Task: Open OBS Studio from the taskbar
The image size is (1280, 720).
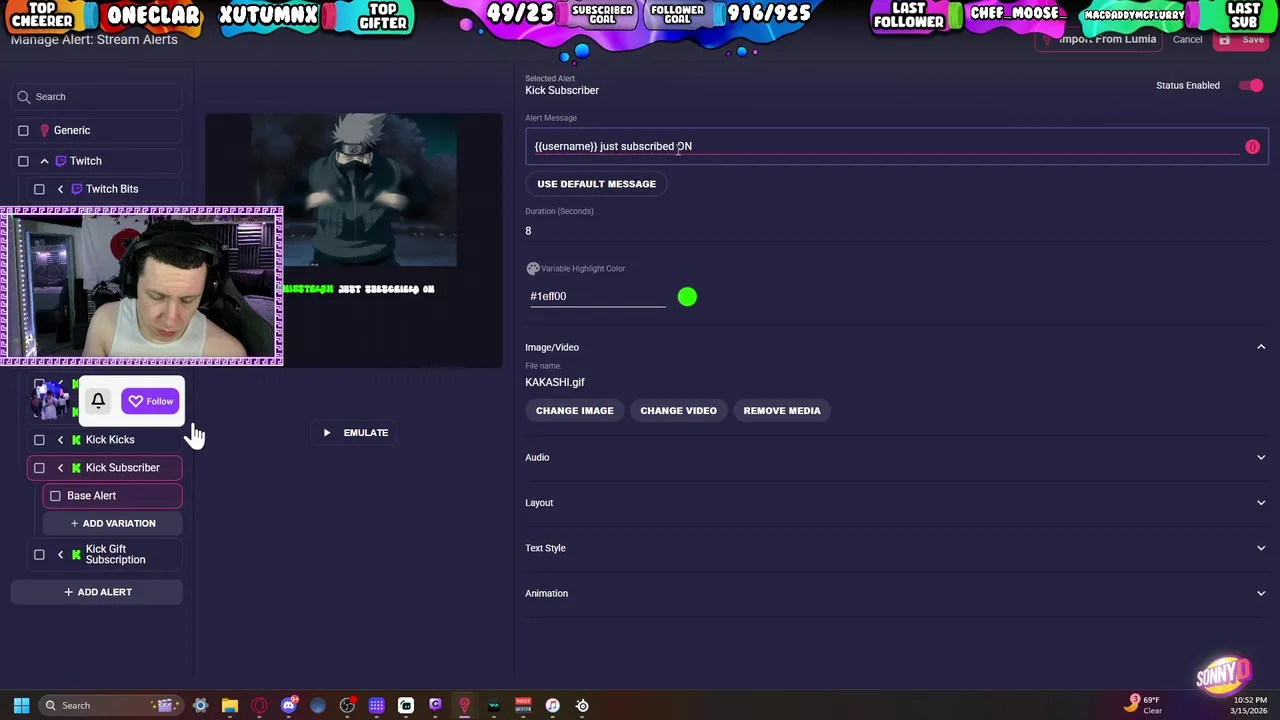Action: coord(347,705)
